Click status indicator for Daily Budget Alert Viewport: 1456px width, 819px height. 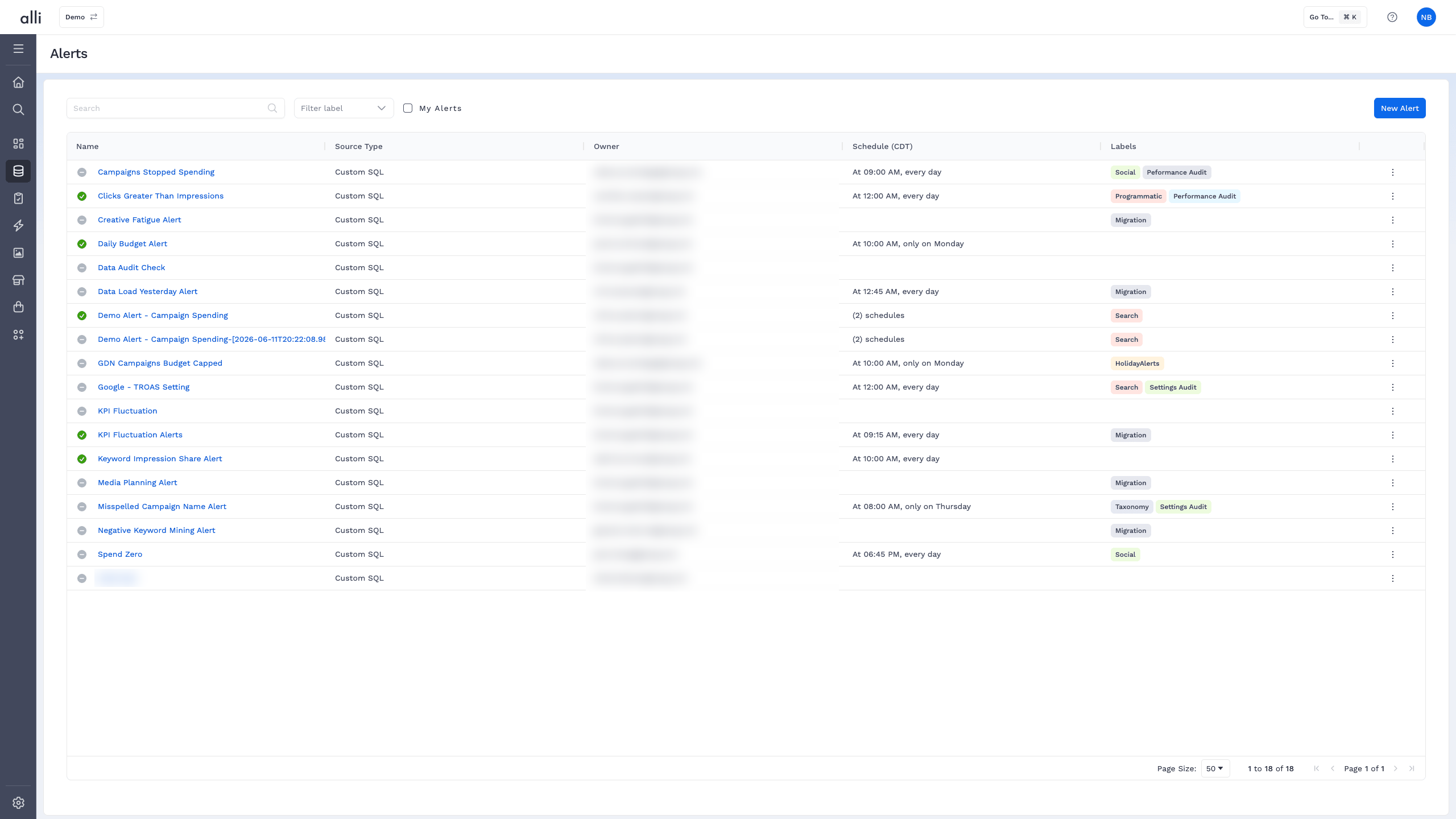82,244
